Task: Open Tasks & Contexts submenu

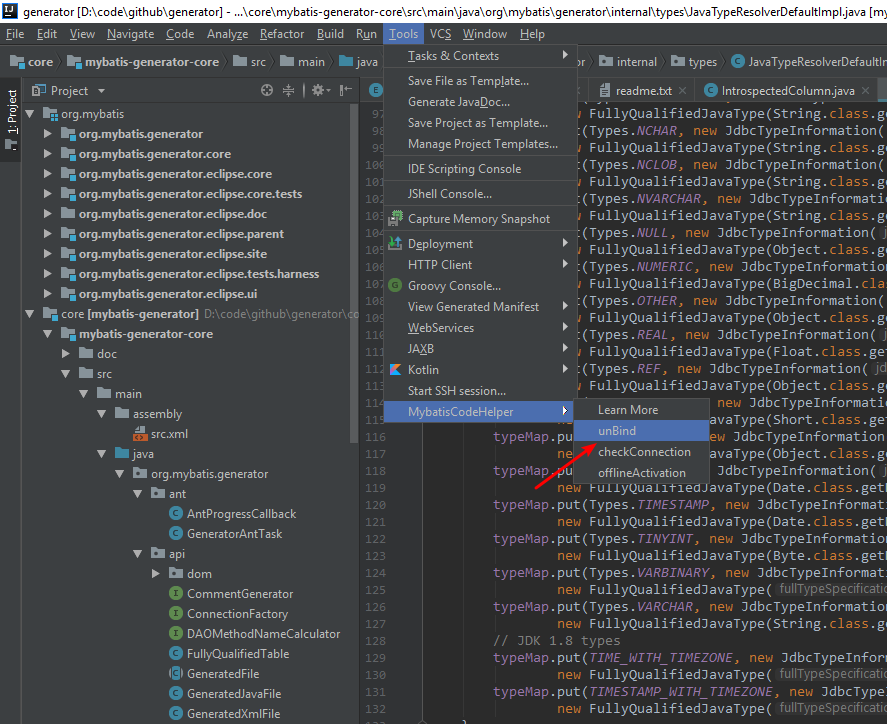Action: 480,55
